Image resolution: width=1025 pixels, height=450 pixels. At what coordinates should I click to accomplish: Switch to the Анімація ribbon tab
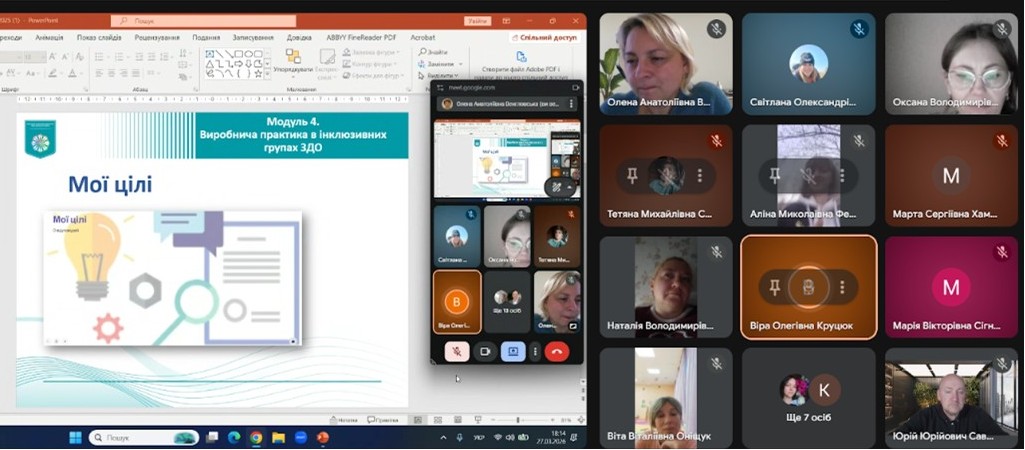click(x=49, y=37)
